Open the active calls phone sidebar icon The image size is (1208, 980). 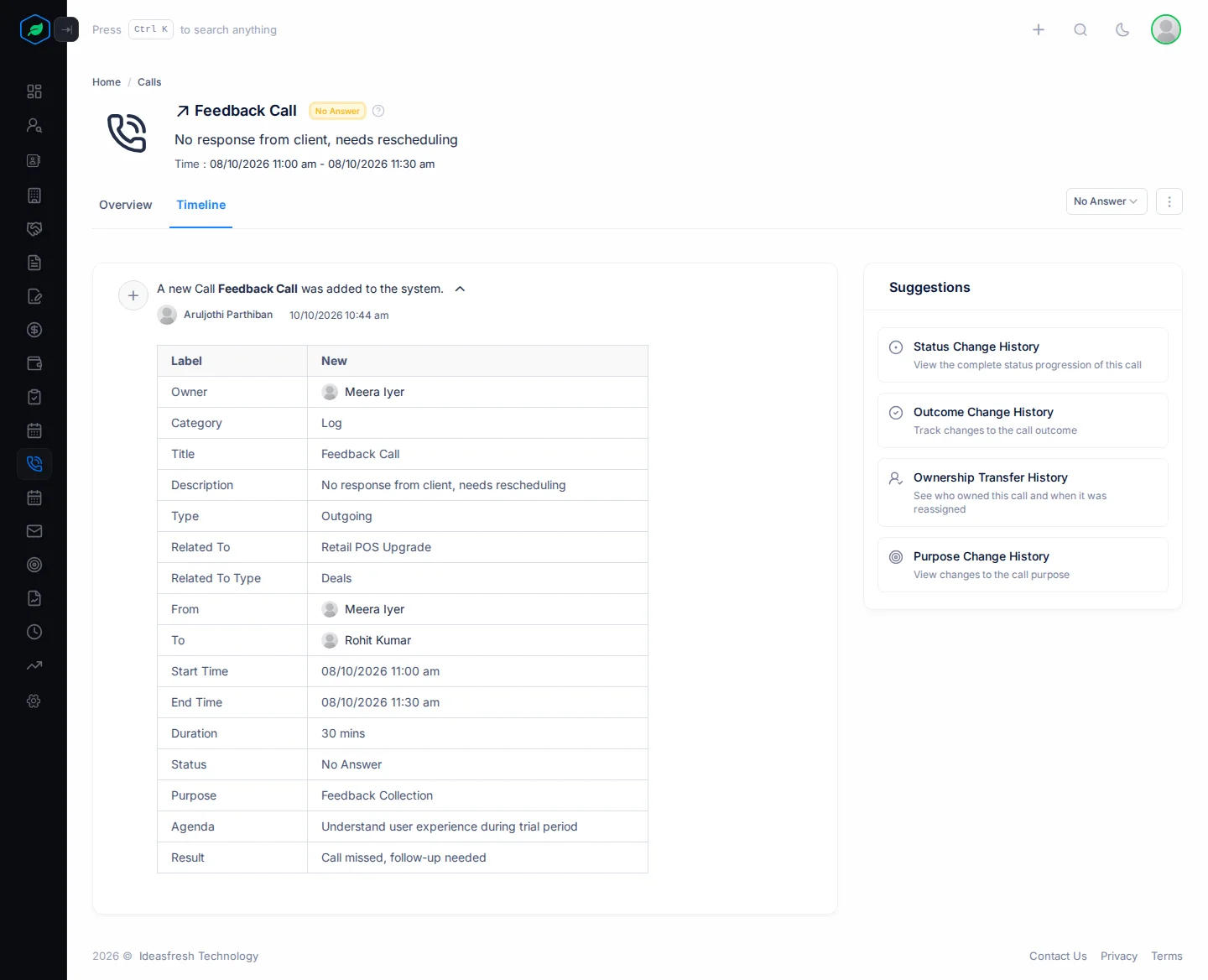34,464
